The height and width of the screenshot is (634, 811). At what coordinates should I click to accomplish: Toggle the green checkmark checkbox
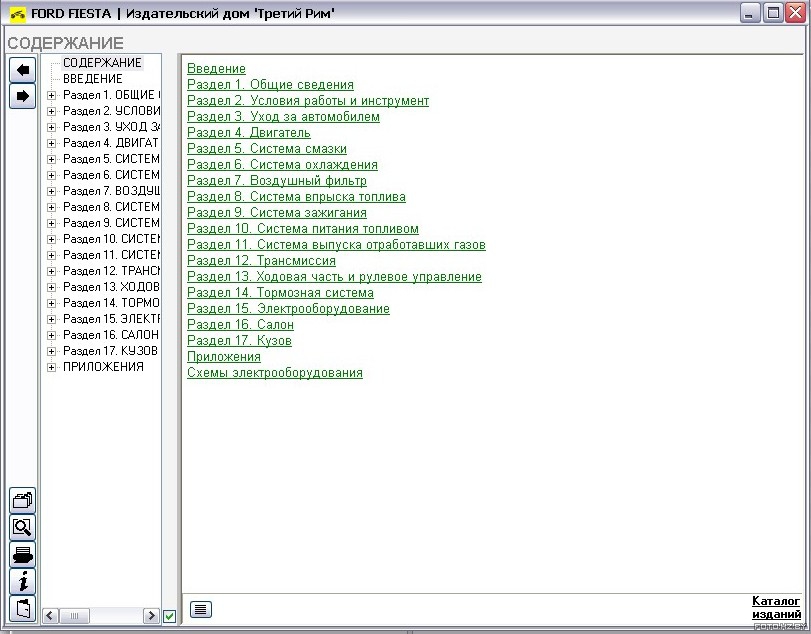[x=170, y=616]
